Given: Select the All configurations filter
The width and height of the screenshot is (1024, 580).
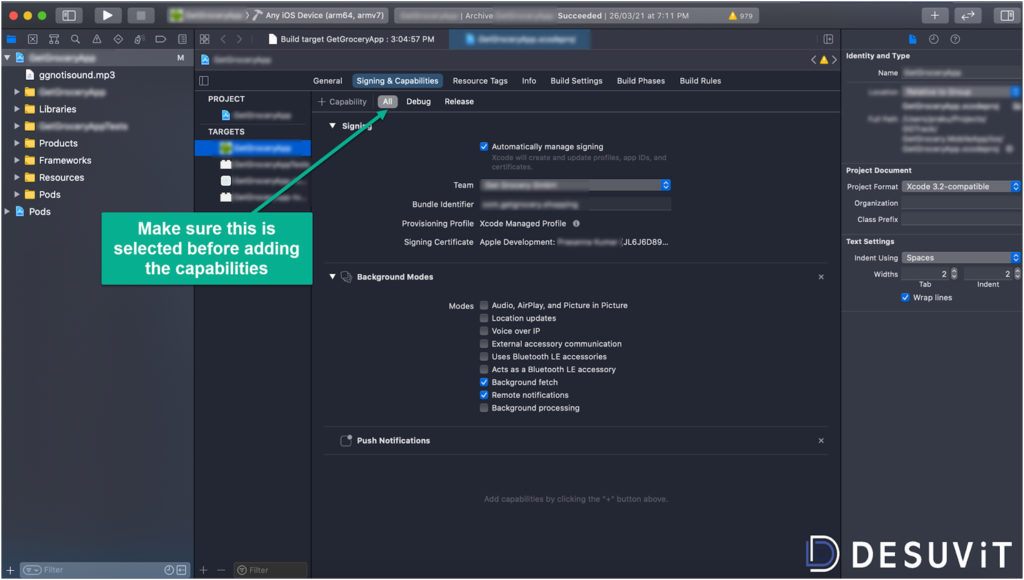Looking at the screenshot, I should click(x=387, y=102).
